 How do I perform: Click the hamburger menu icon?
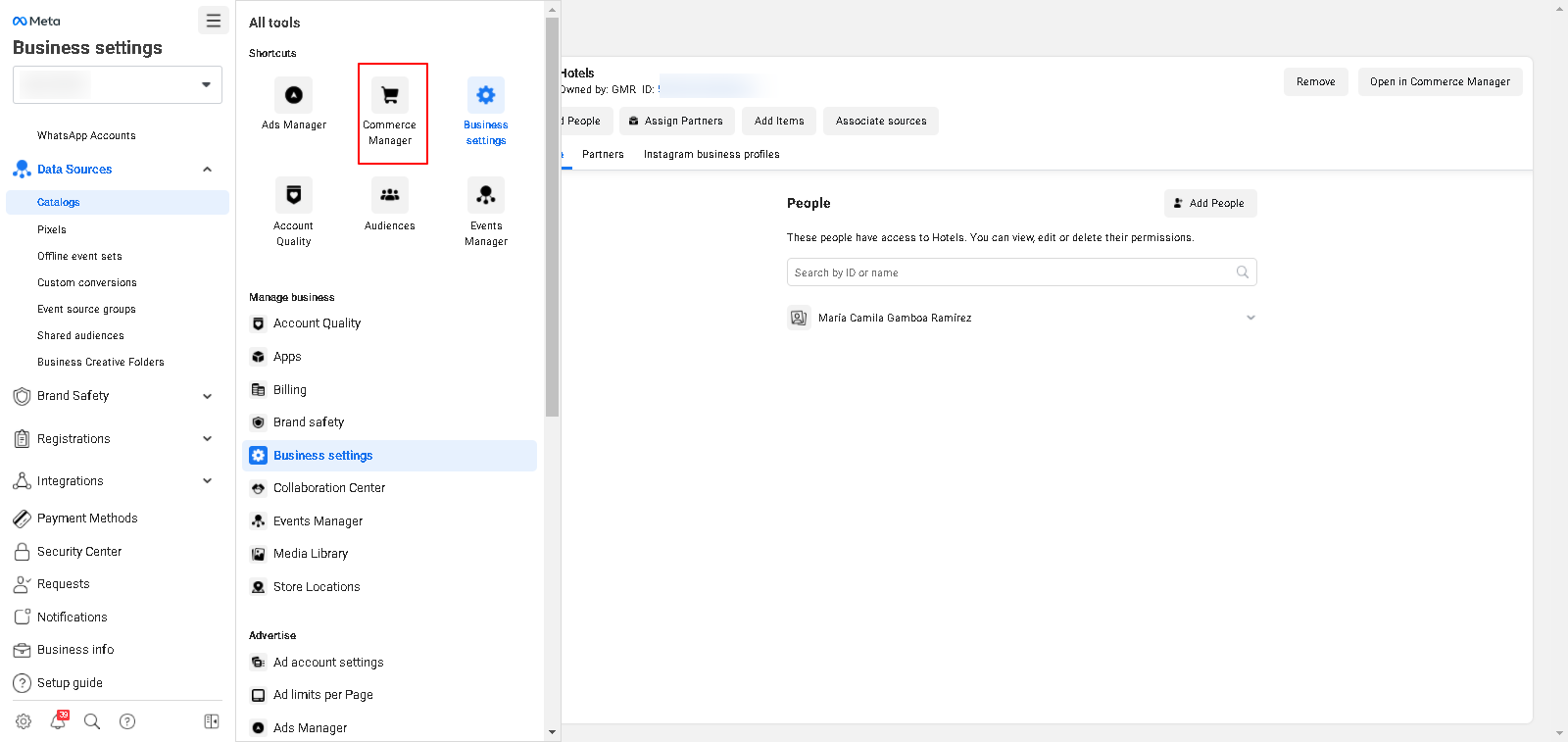[x=214, y=21]
